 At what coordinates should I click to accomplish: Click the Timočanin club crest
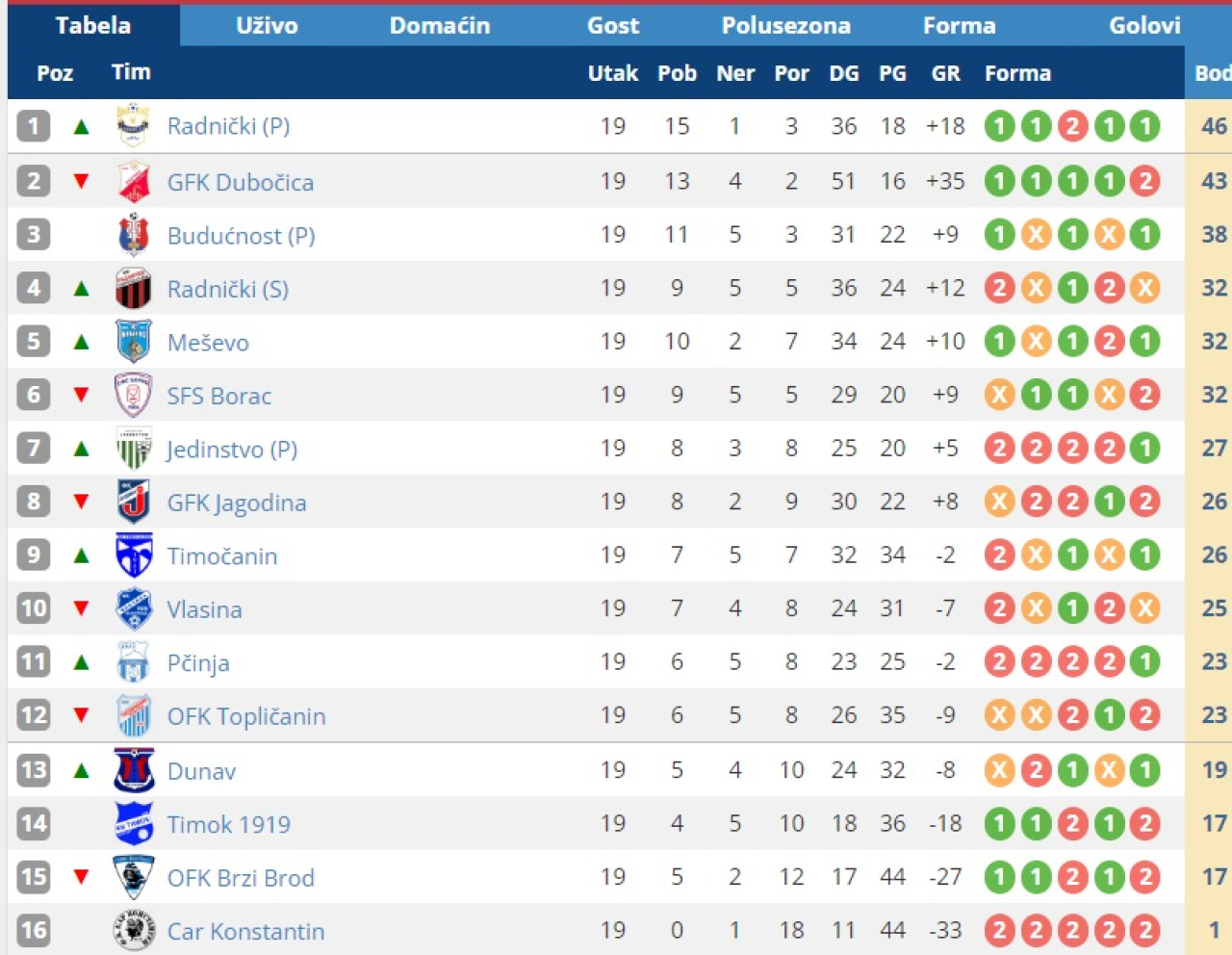(x=133, y=555)
